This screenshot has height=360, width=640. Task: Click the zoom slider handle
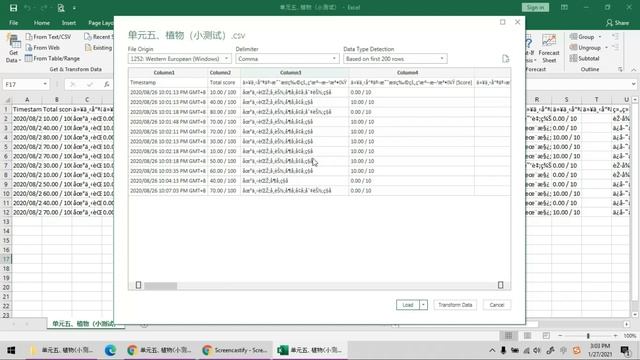(x=588, y=336)
